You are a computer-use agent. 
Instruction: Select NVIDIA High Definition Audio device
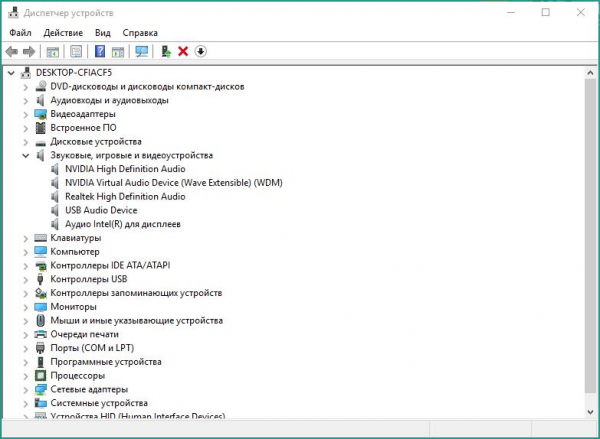[125, 169]
